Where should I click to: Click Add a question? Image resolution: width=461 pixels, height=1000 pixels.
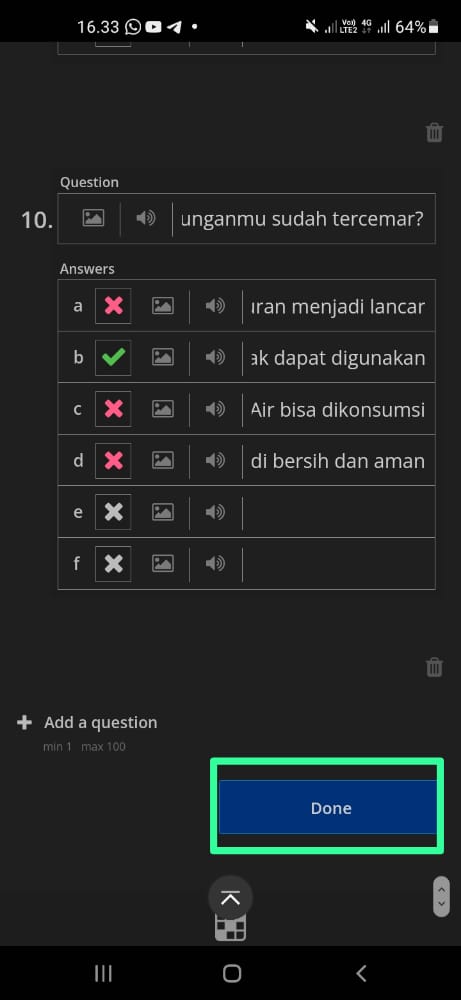(x=87, y=723)
